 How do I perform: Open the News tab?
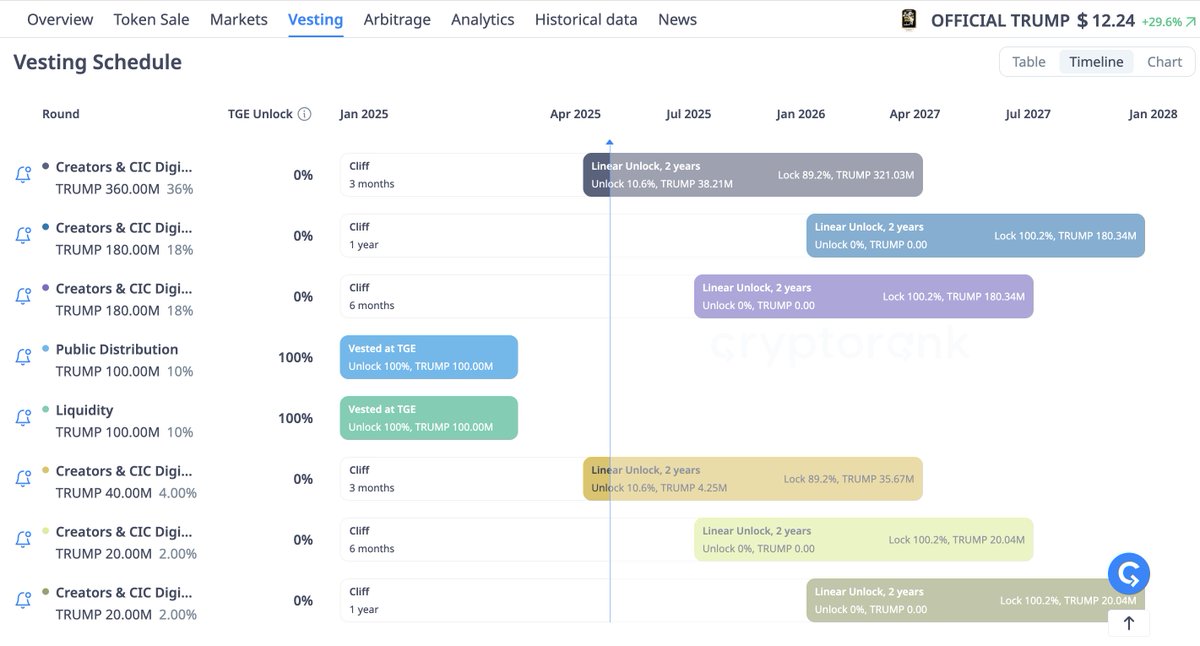pyautogui.click(x=677, y=19)
